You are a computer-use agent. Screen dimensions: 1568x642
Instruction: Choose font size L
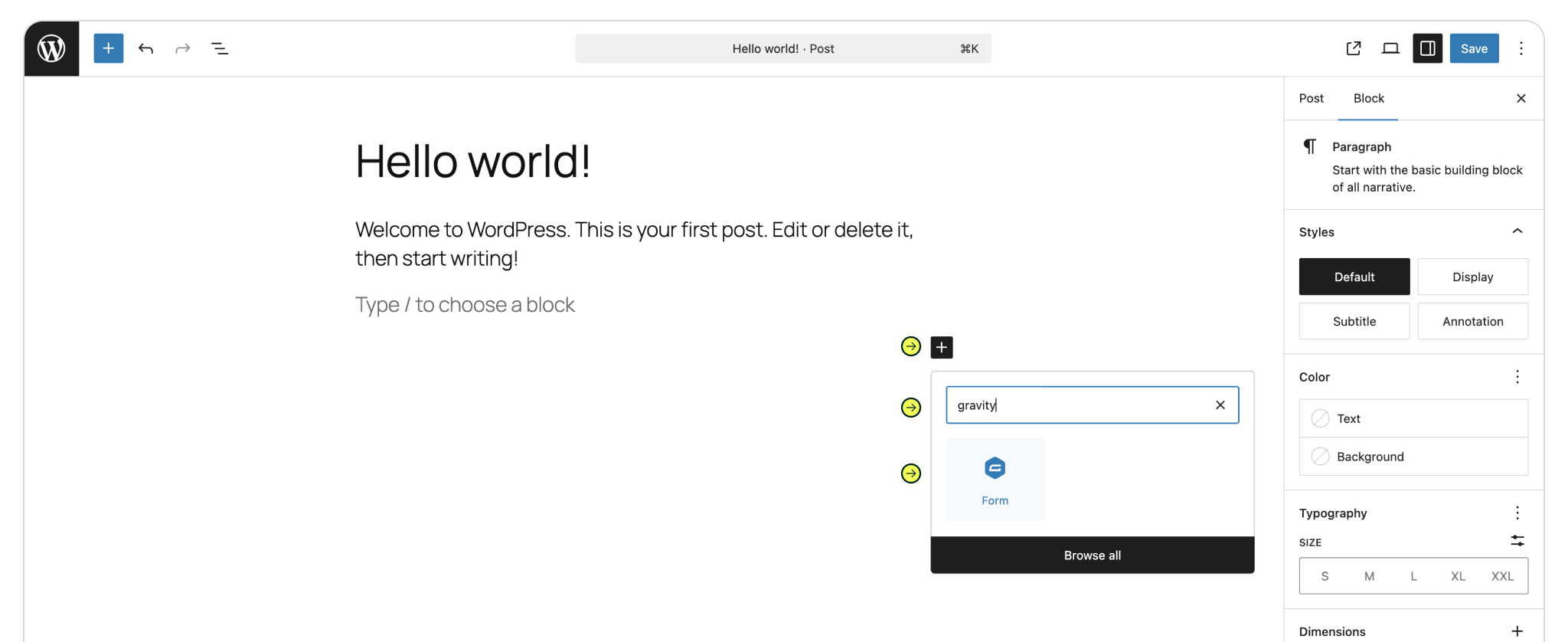click(1413, 576)
